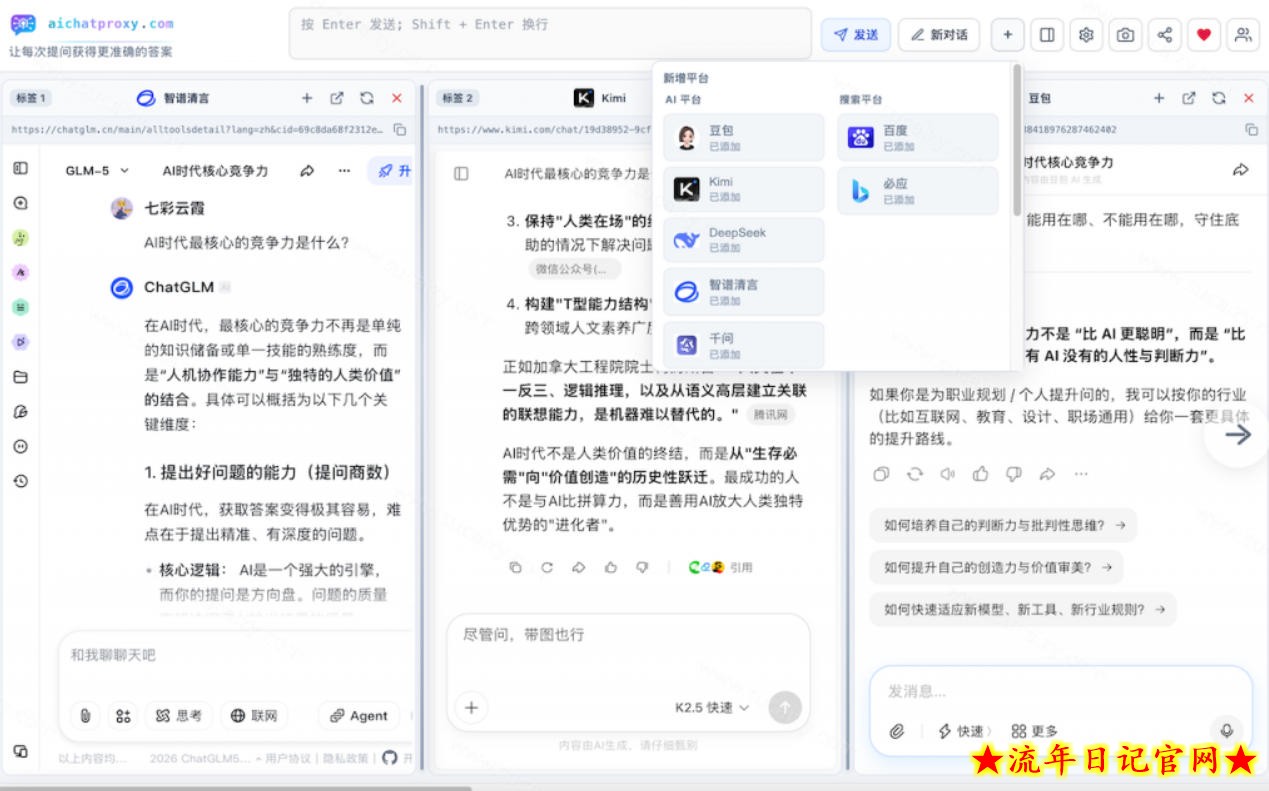
Task: Toggle the split layout icon in top toolbar
Action: pyautogui.click(x=1047, y=35)
